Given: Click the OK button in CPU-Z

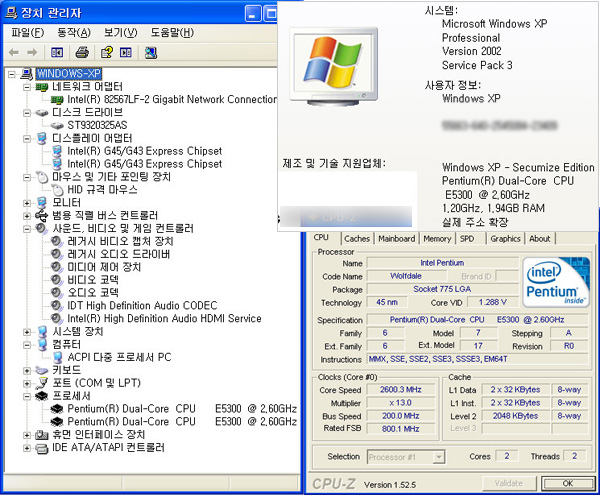Looking at the screenshot, I should 568,483.
